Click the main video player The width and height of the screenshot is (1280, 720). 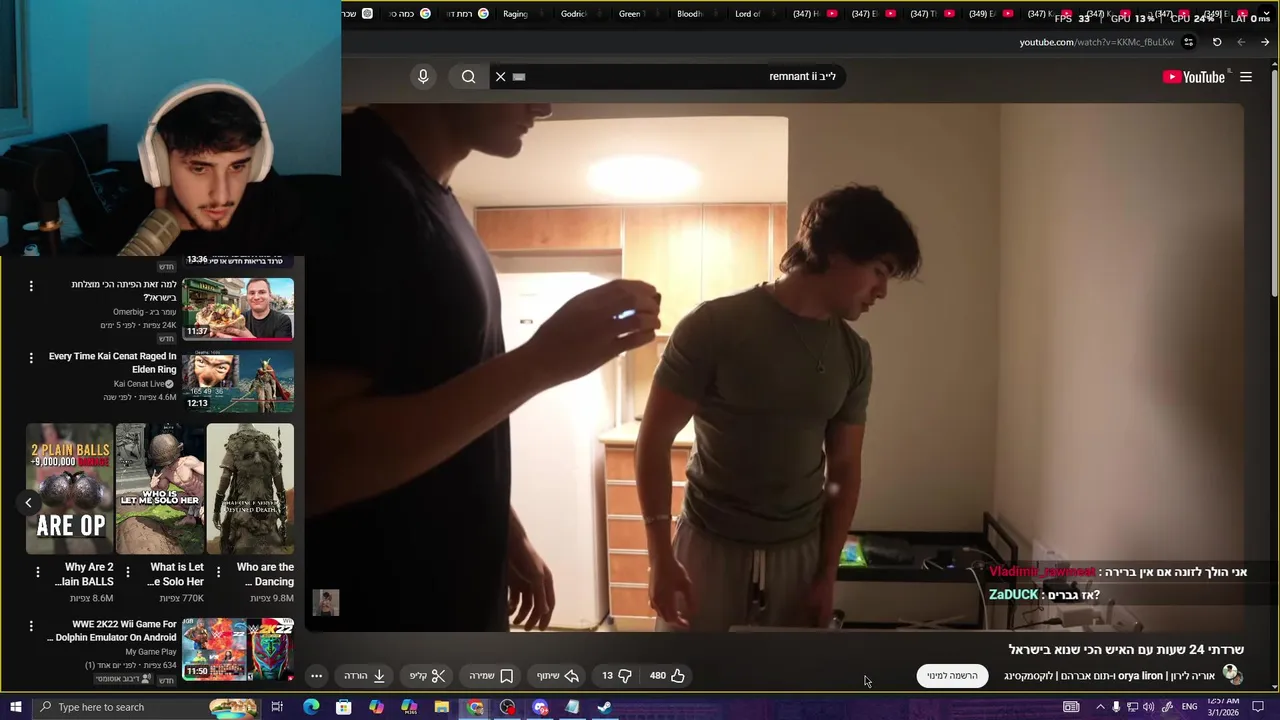click(775, 367)
